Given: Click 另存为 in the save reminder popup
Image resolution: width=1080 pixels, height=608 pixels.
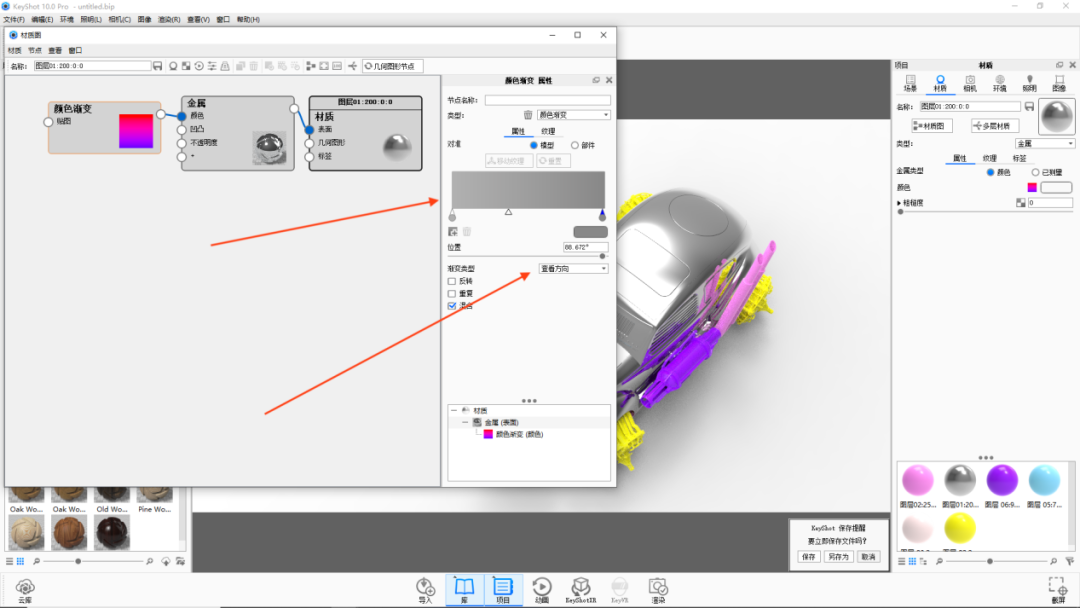Looking at the screenshot, I should (x=838, y=556).
